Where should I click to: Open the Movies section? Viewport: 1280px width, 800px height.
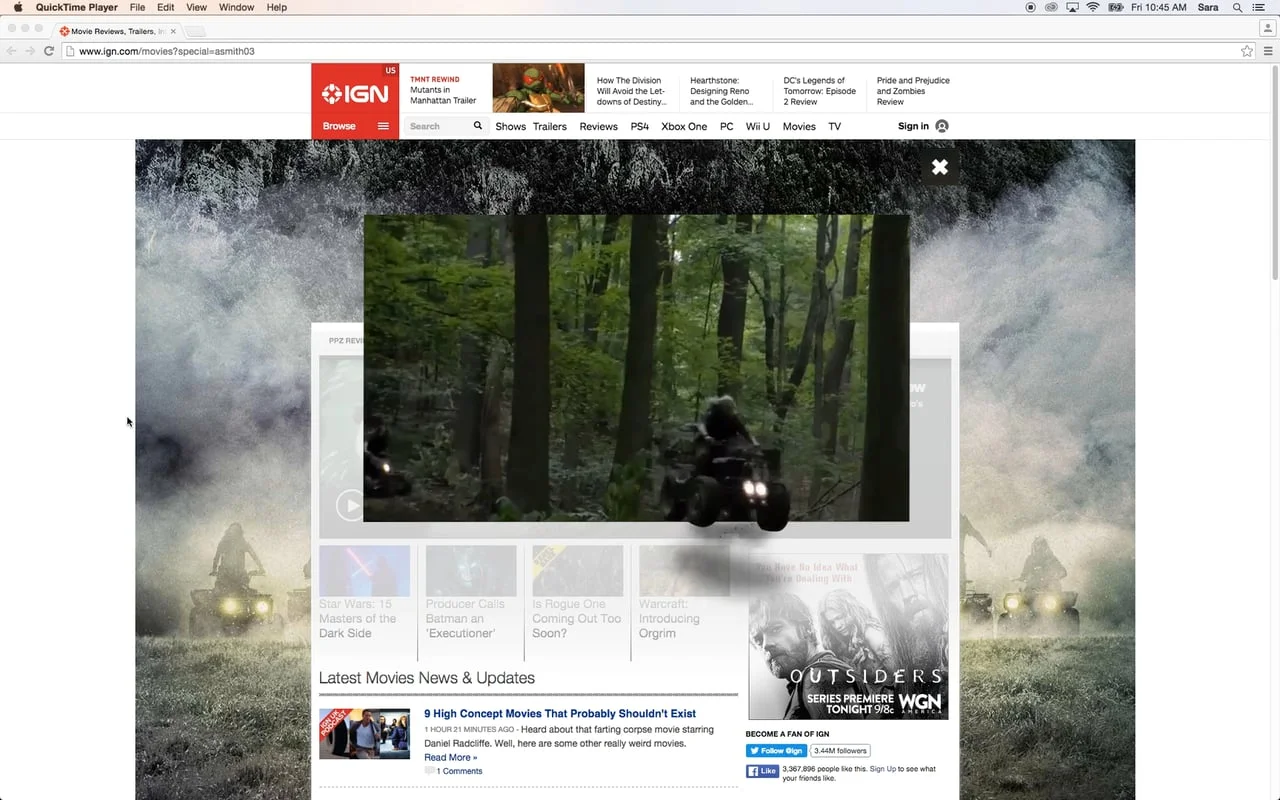[799, 127]
